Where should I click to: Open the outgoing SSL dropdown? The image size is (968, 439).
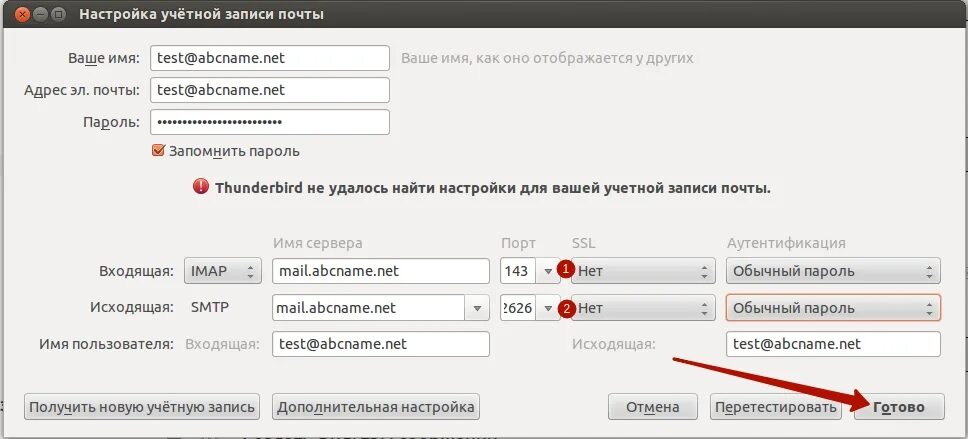[643, 307]
